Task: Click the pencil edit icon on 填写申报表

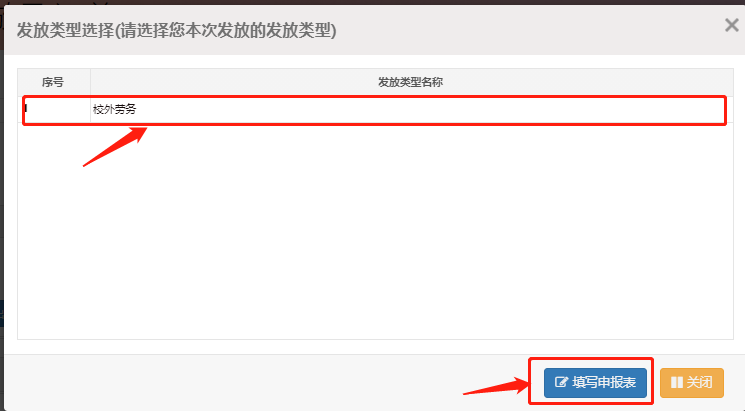Action: (561, 382)
